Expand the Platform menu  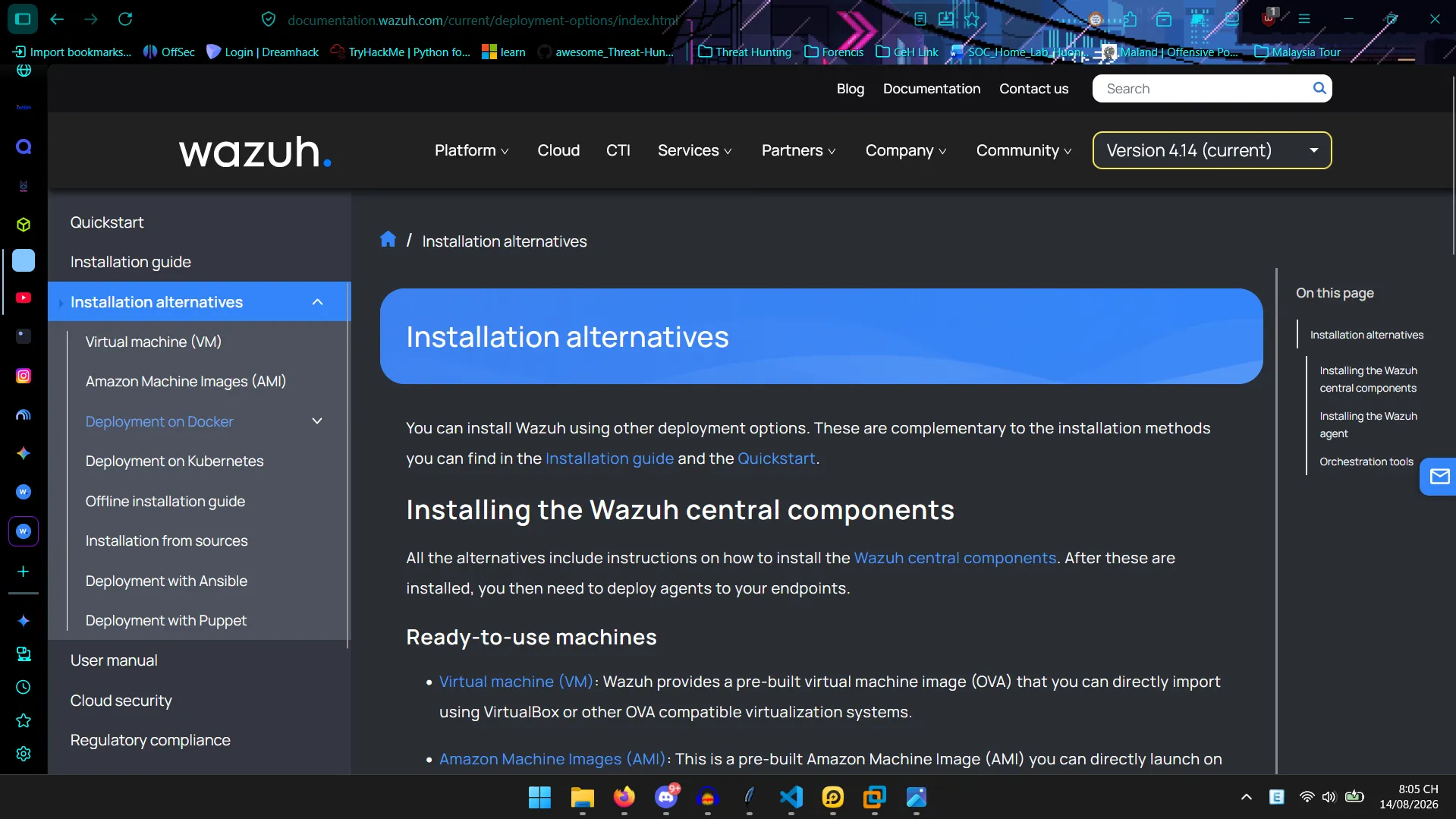pos(471,150)
